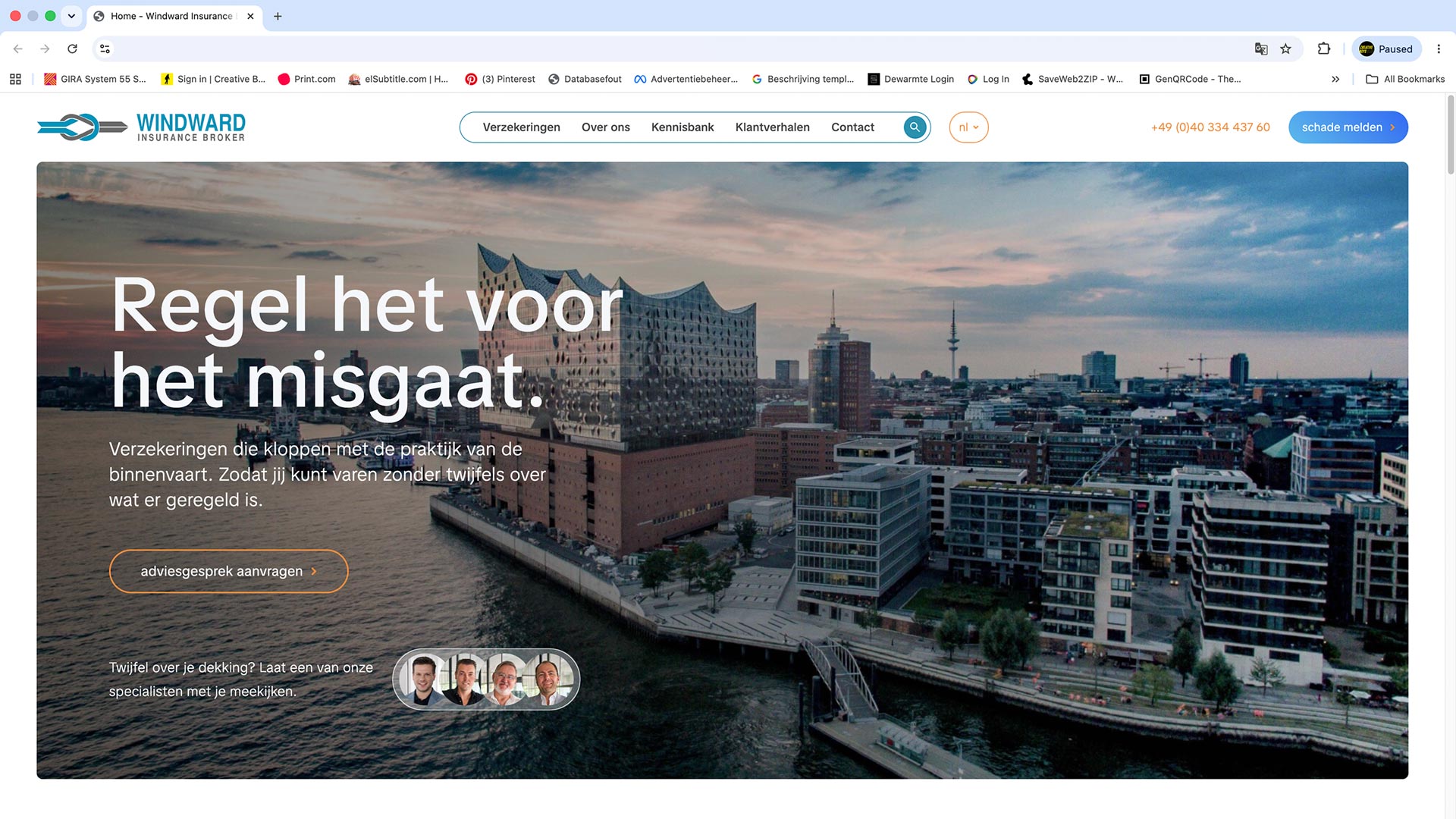
Task: Call phone number +49 (0)40 334 437 60
Action: pos(1210,127)
